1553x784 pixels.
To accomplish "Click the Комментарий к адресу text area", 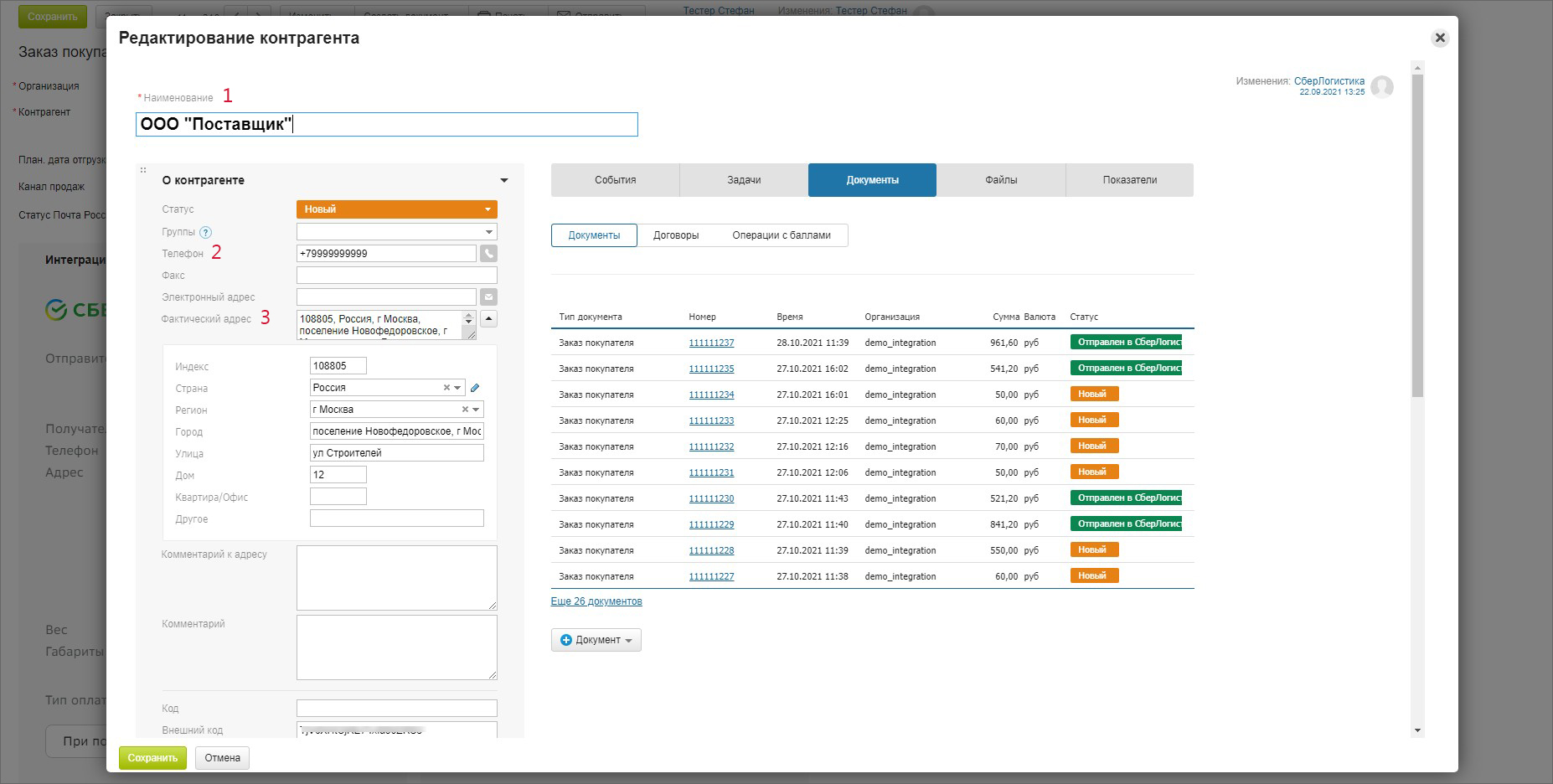I will click(397, 578).
